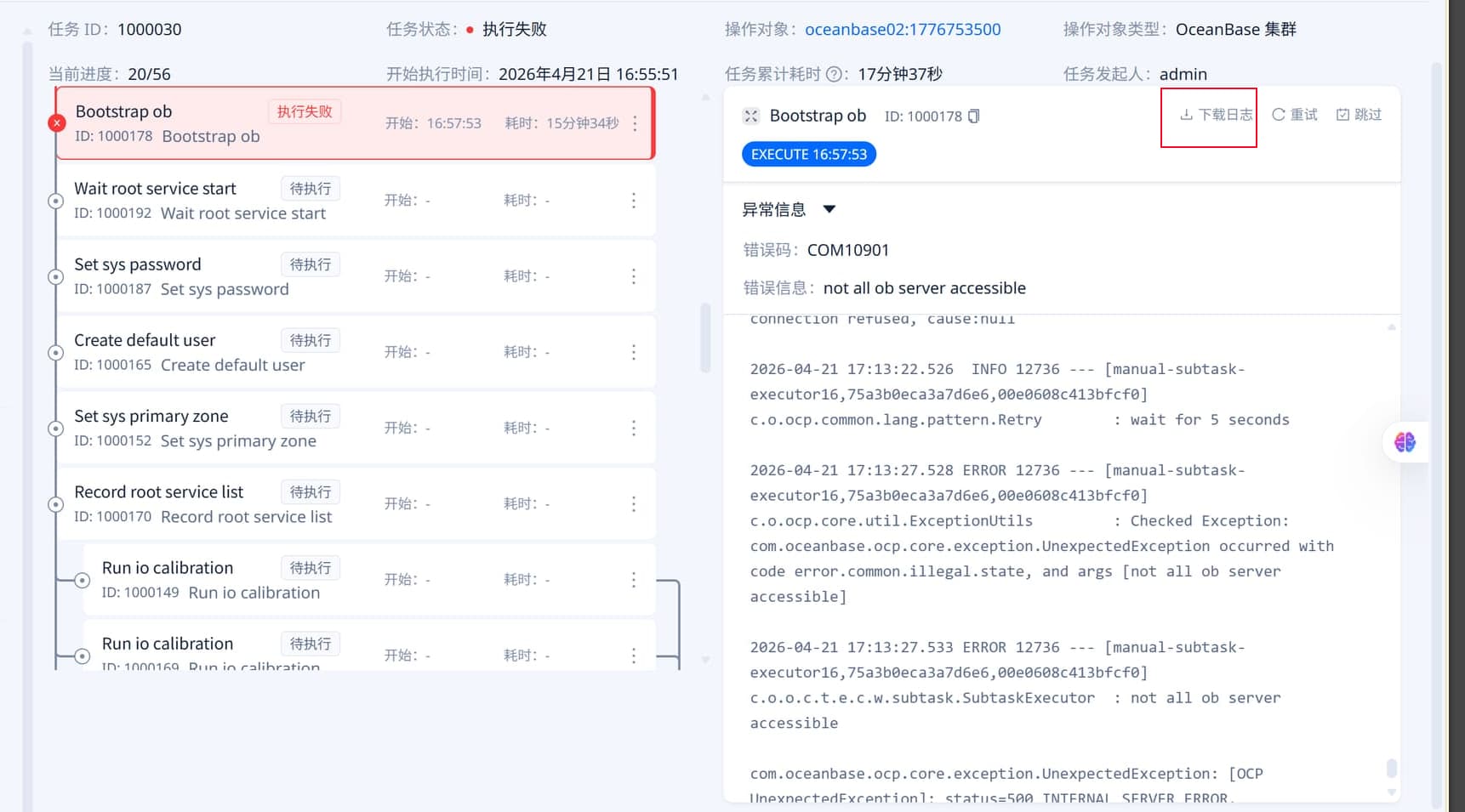The image size is (1465, 812).
Task: Open the oceanbase02:1776753500 cluster link
Action: point(902,29)
